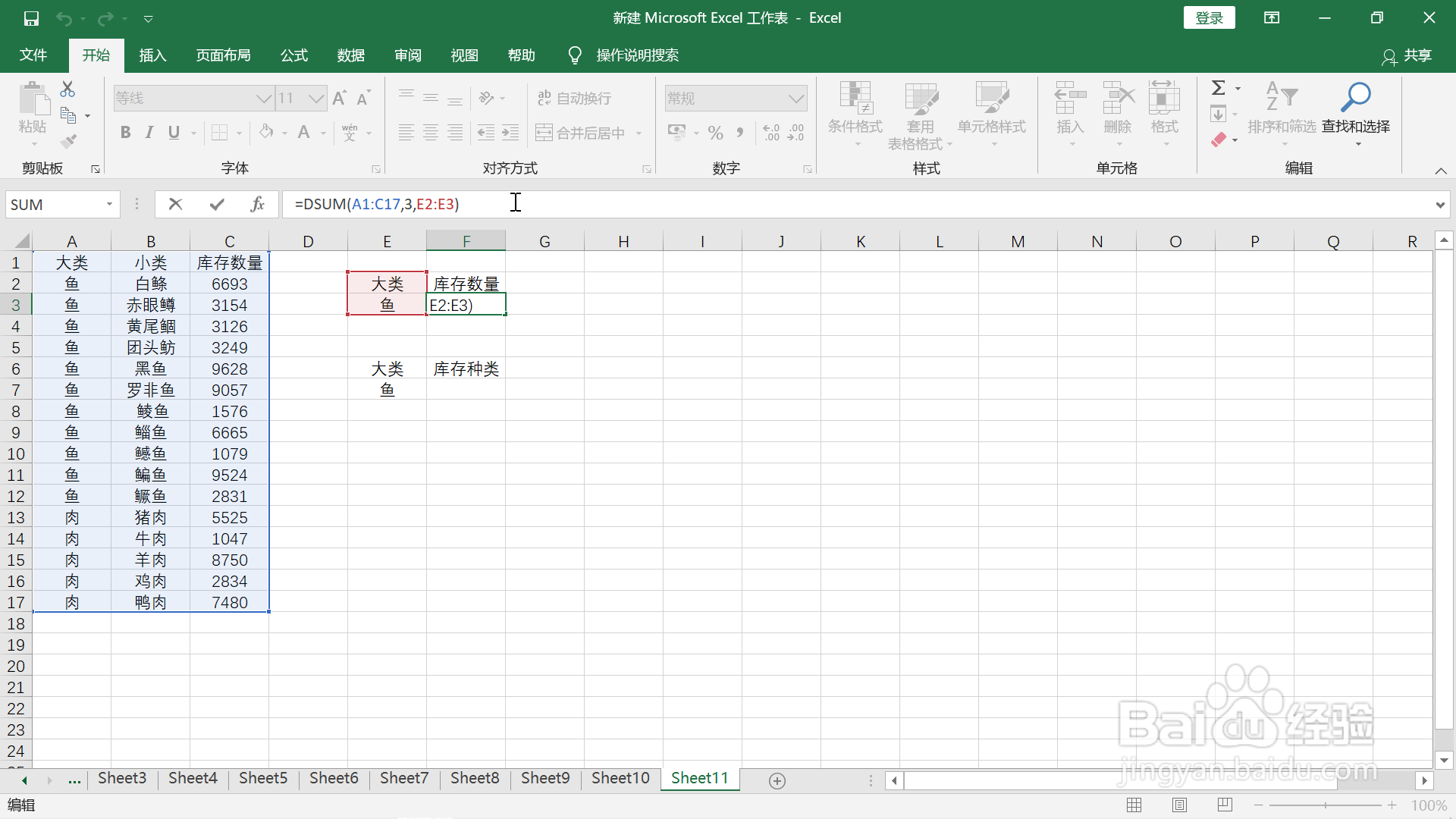Toggle Italic formatting
The height and width of the screenshot is (819, 1456).
149,133
